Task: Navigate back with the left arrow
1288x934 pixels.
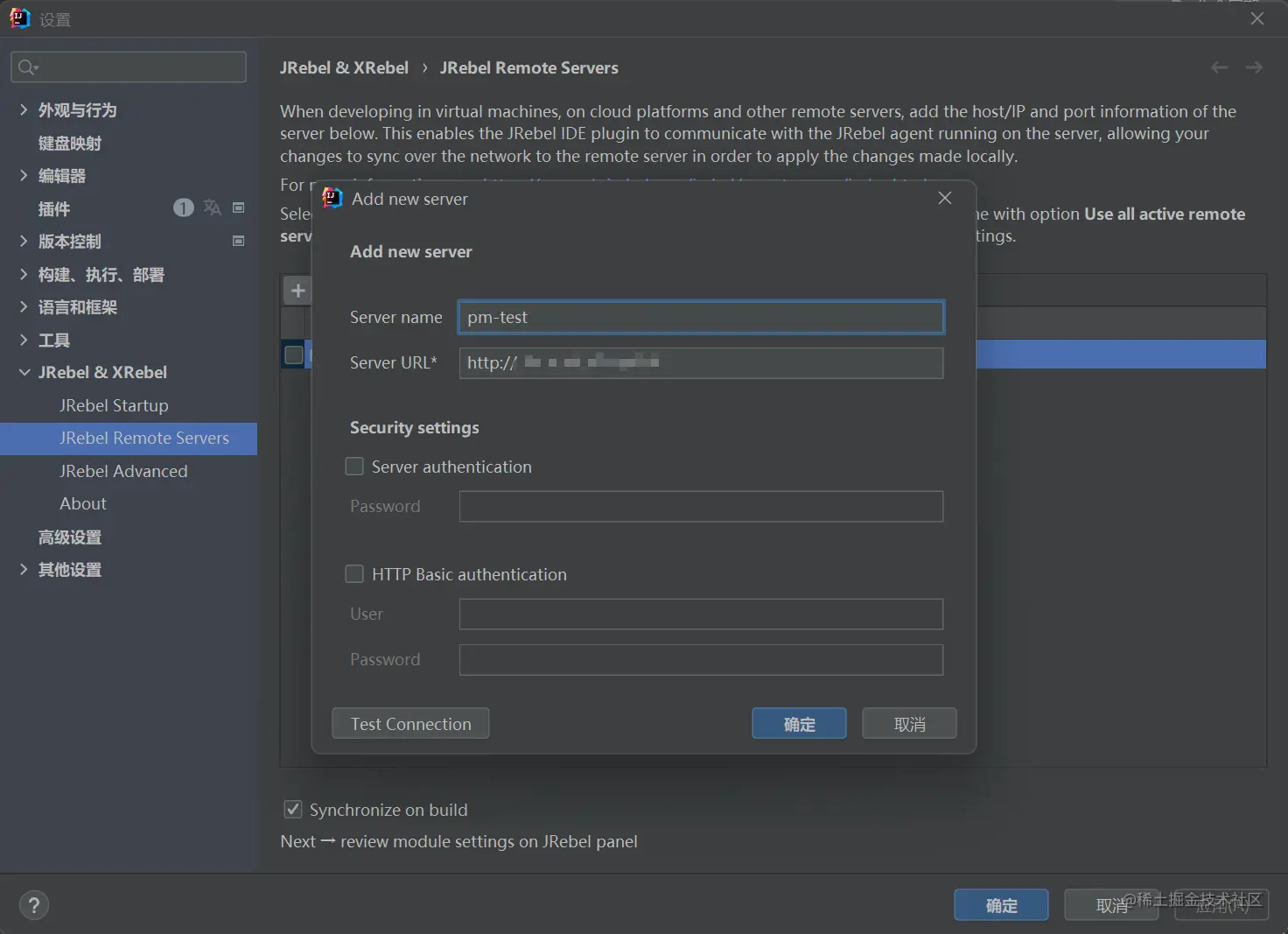Action: click(x=1219, y=67)
